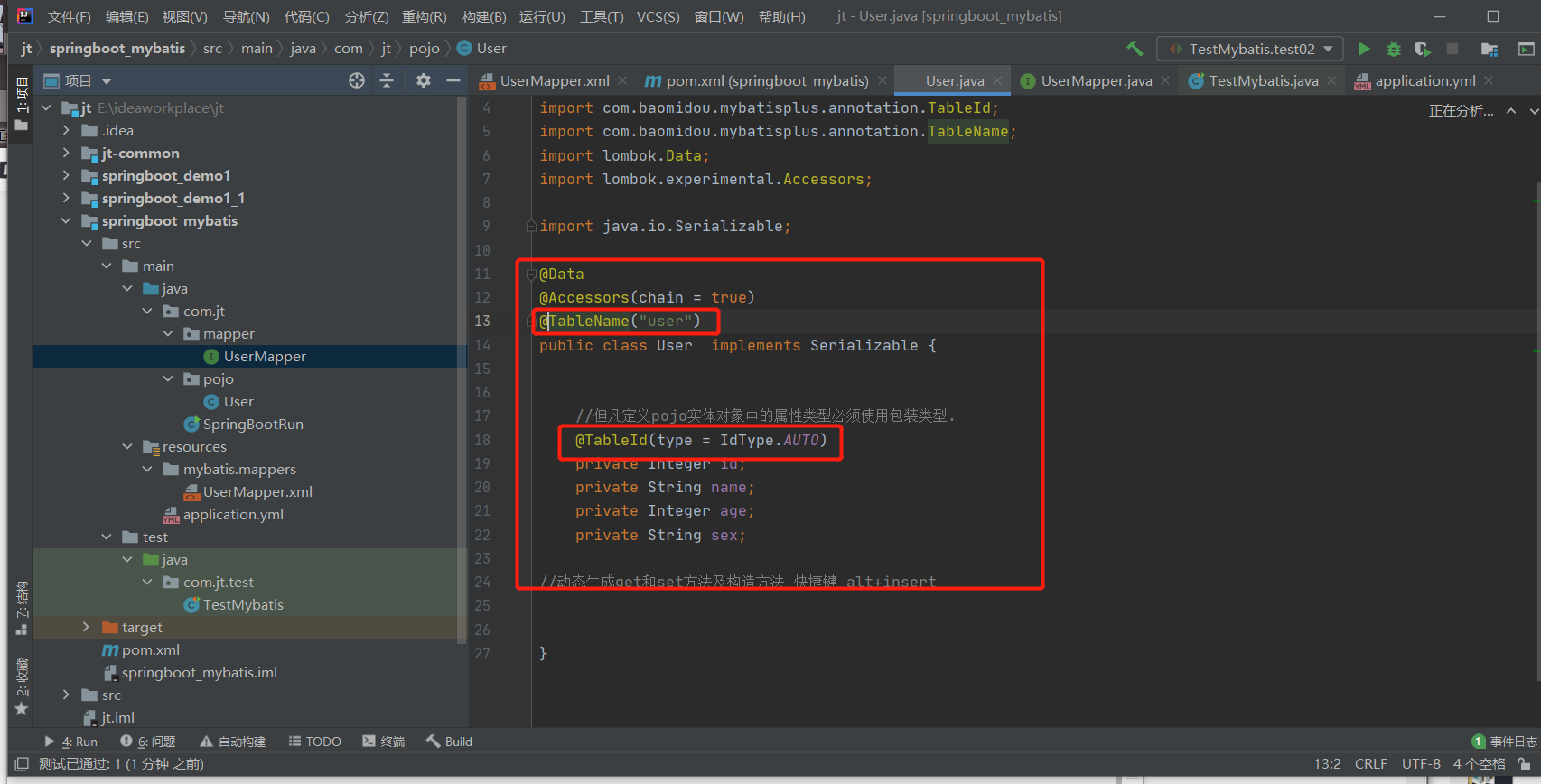Close the pom.xml editor tab

tap(883, 80)
